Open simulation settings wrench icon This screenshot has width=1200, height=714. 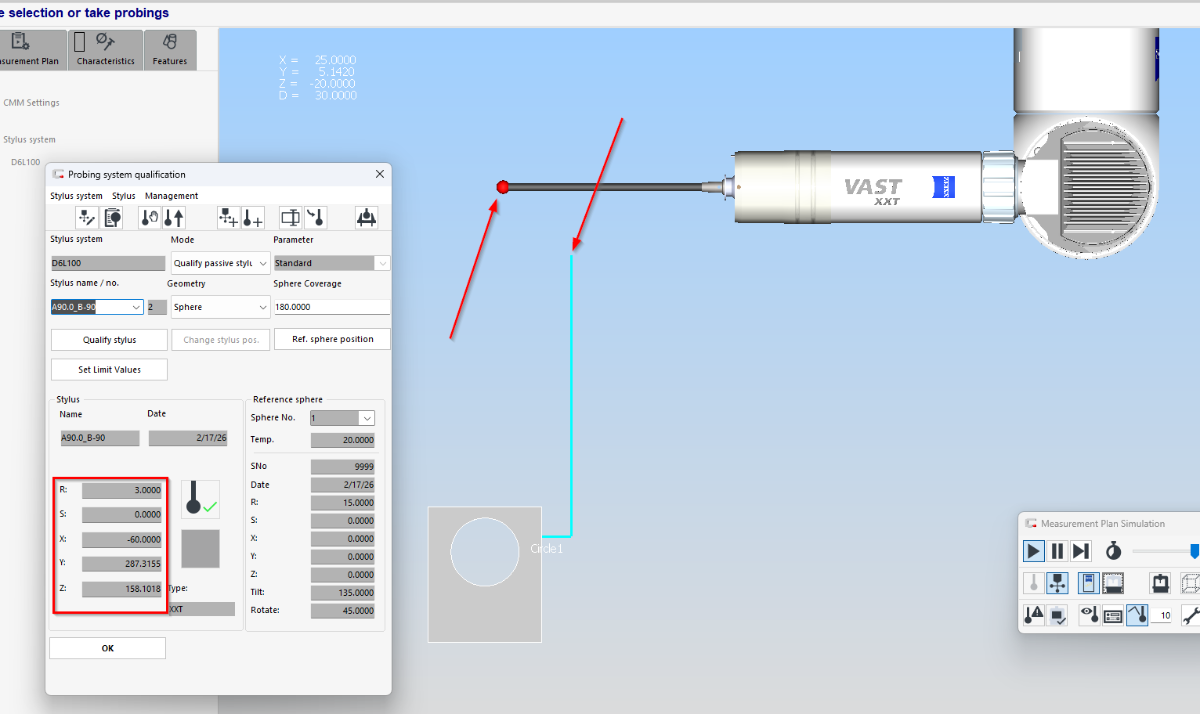[x=1191, y=615]
